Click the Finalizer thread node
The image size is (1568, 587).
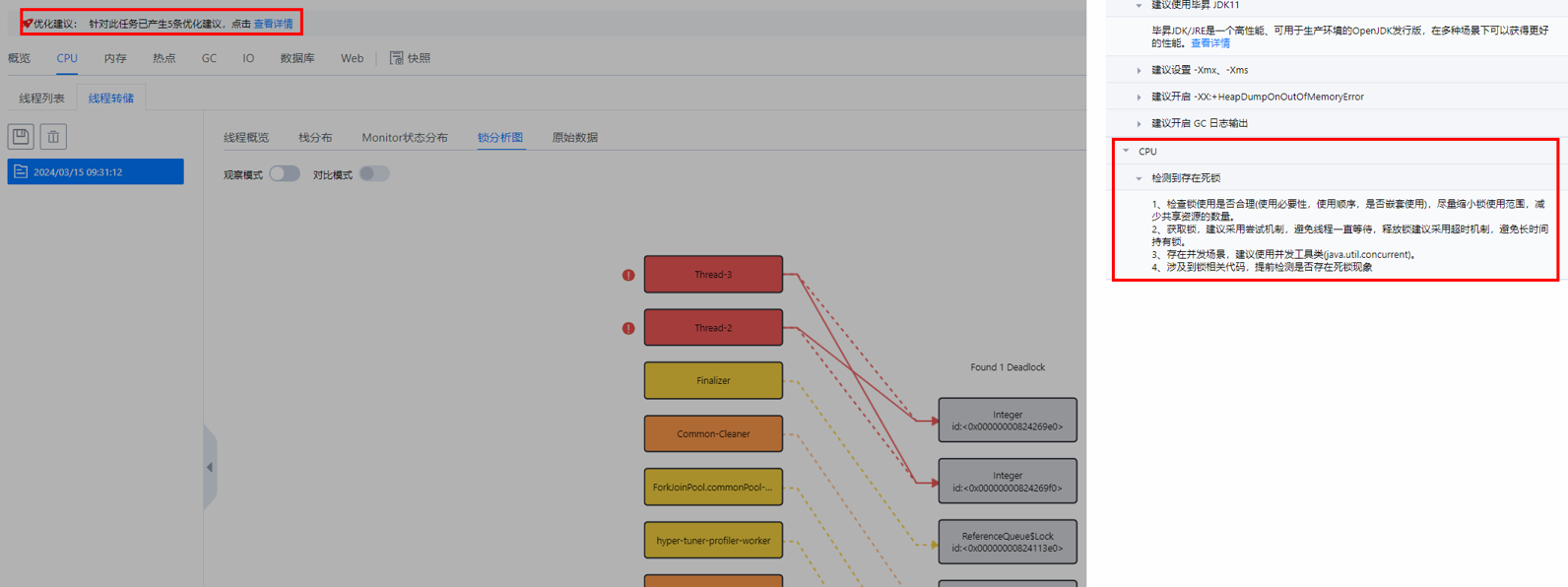(x=713, y=380)
